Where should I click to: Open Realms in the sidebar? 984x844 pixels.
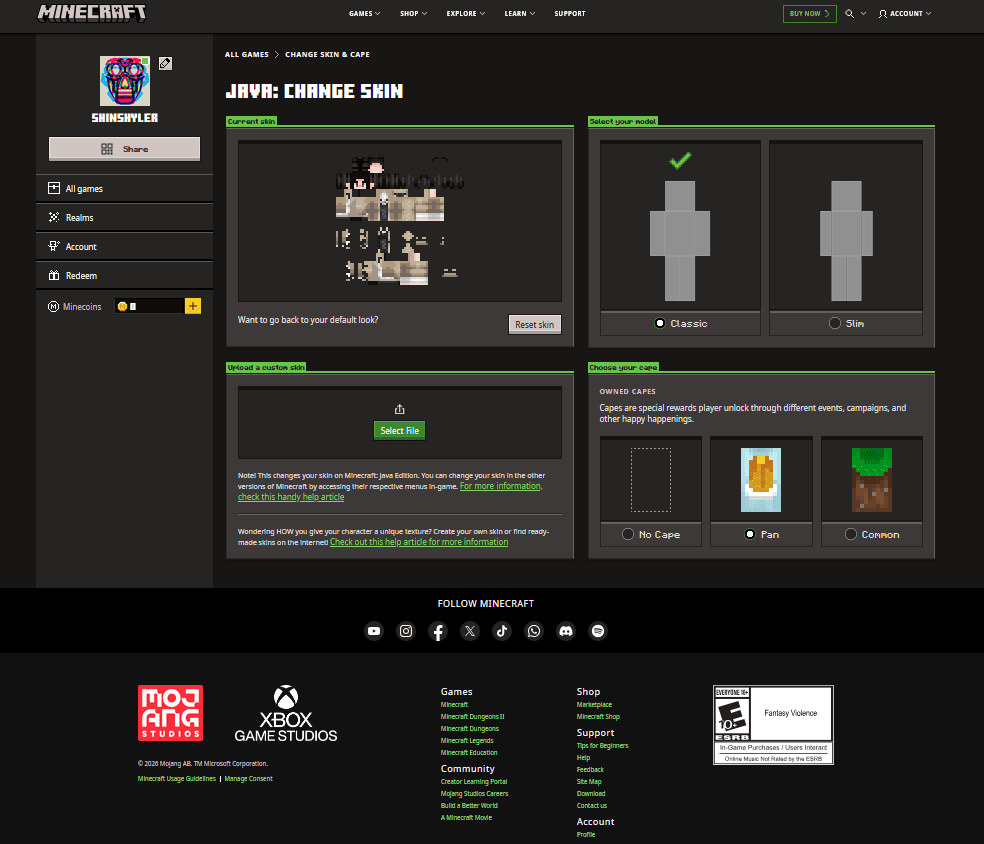coord(124,218)
